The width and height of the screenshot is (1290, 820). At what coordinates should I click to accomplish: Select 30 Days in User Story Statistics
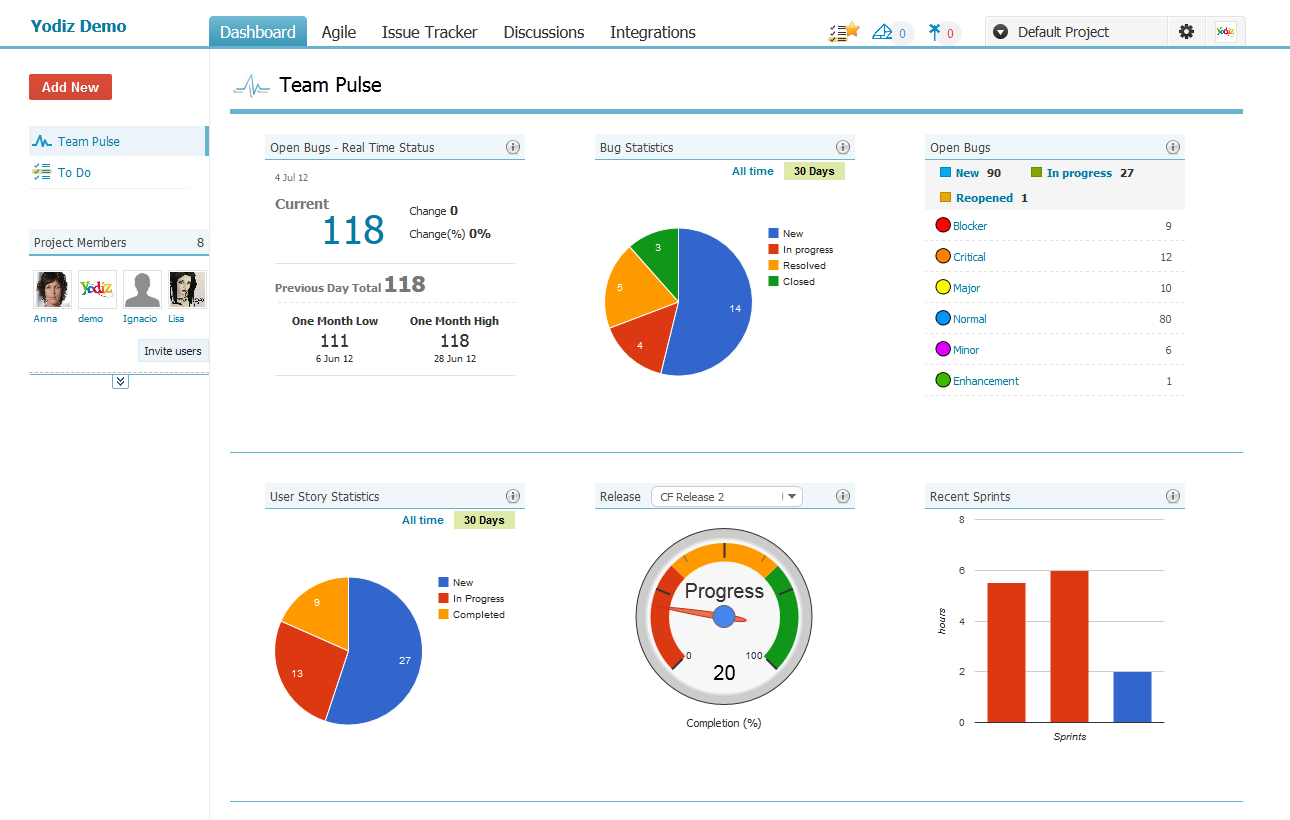tap(484, 520)
